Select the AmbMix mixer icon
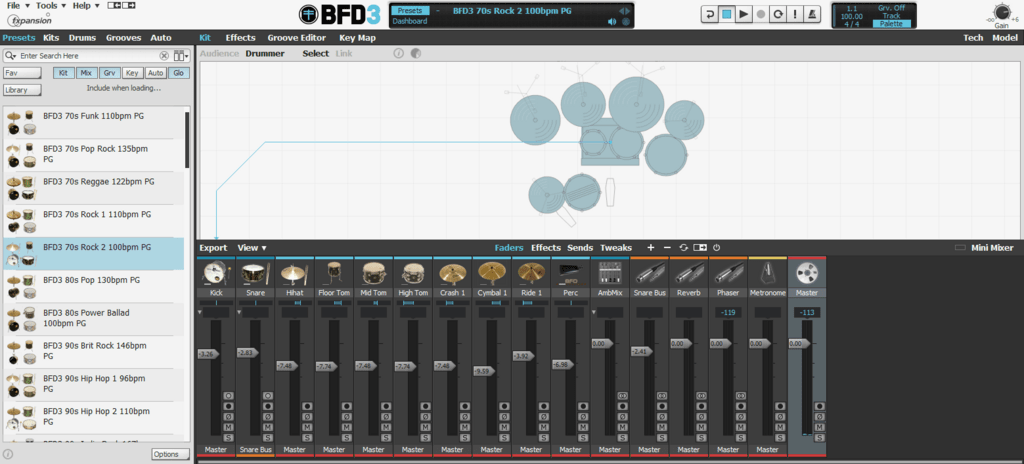This screenshot has height=464, width=1024. [610, 273]
